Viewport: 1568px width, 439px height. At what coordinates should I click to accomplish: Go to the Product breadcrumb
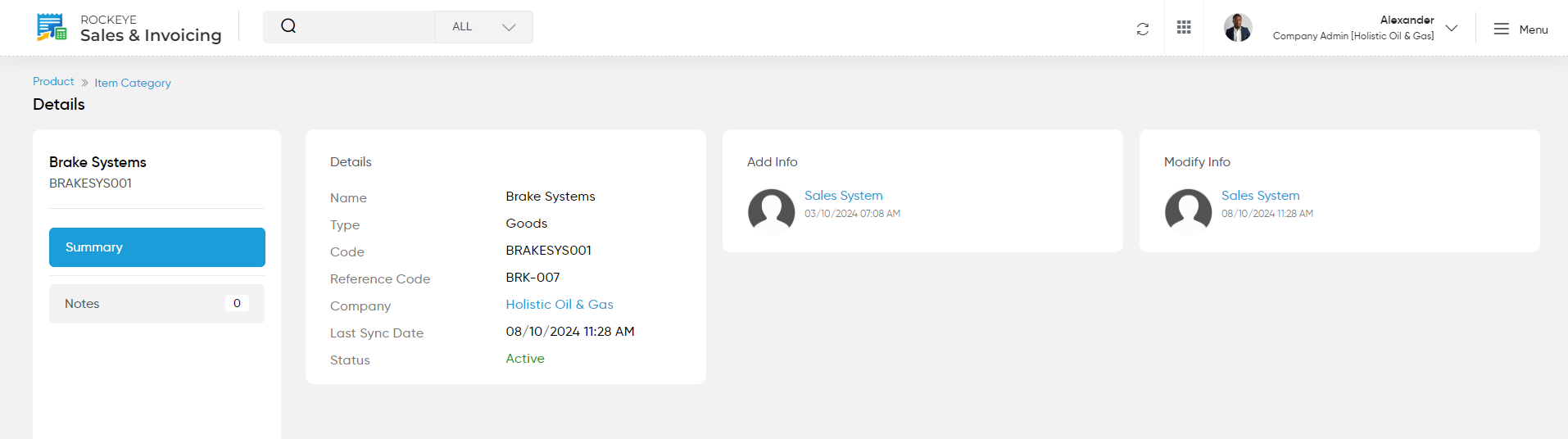click(x=53, y=81)
